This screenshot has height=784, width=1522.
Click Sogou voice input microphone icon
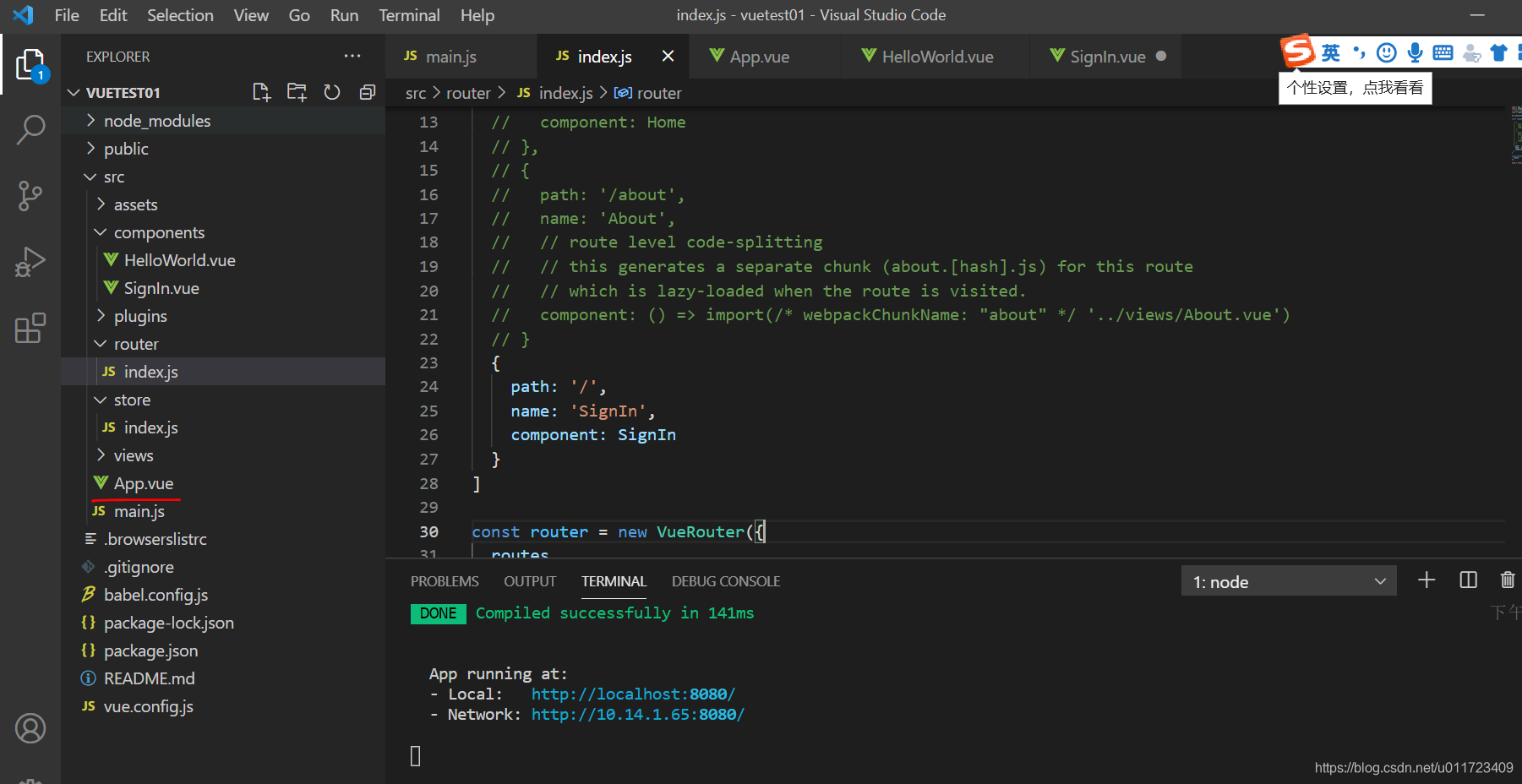click(x=1415, y=53)
